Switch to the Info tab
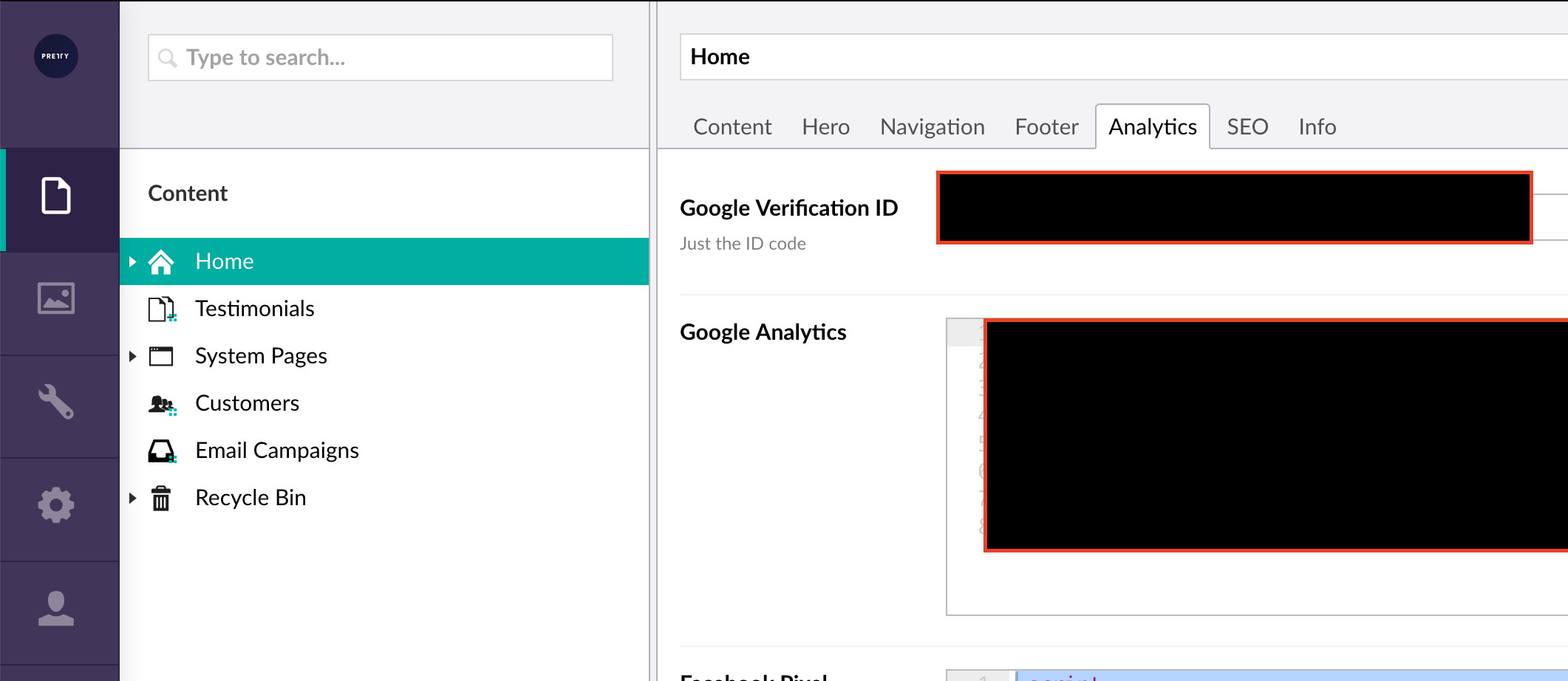This screenshot has width=1568, height=681. point(1318,127)
